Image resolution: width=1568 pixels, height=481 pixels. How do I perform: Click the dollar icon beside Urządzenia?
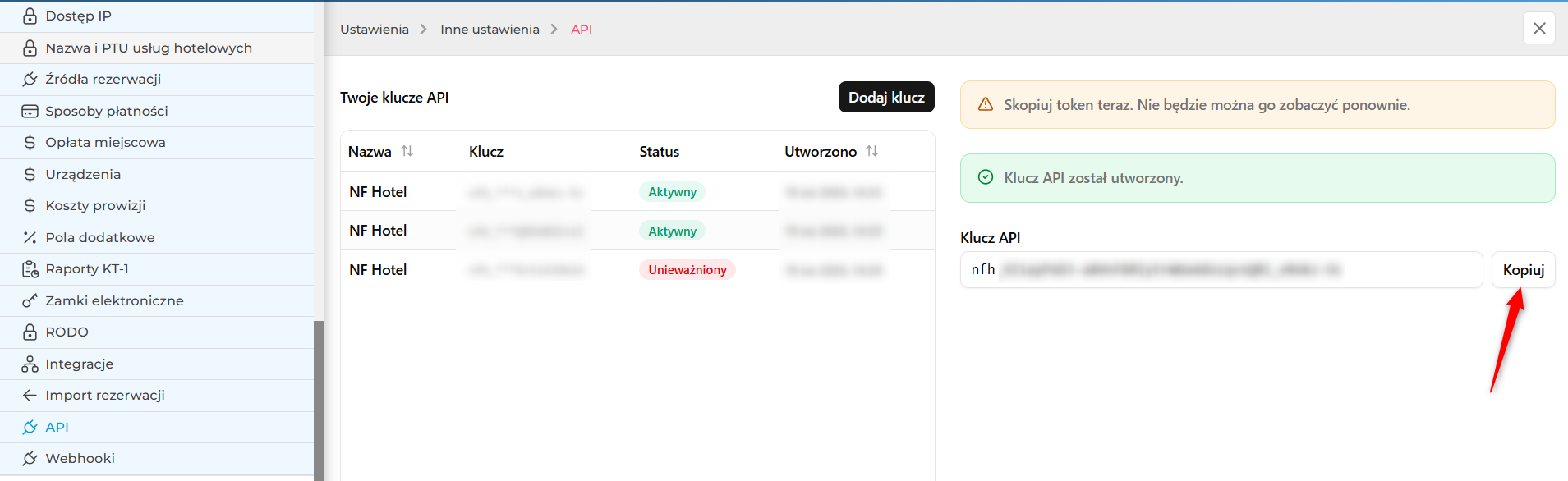click(x=30, y=174)
